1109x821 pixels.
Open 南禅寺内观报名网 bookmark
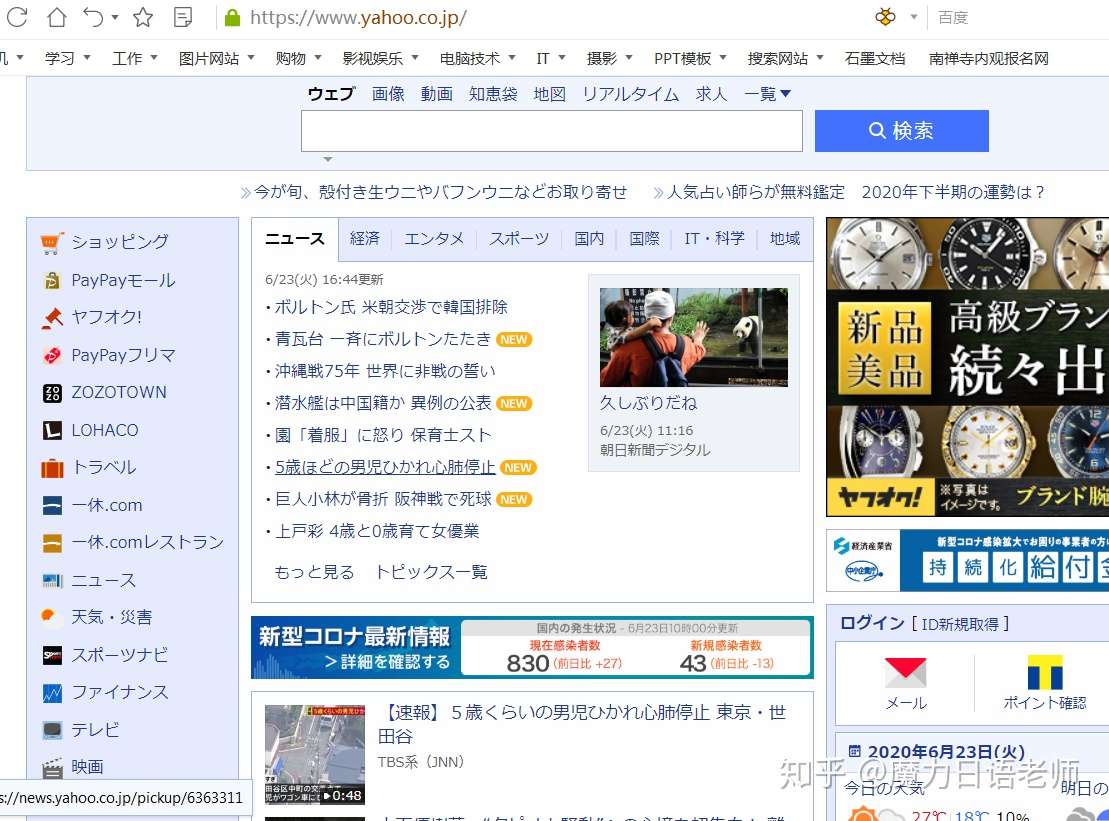988,59
